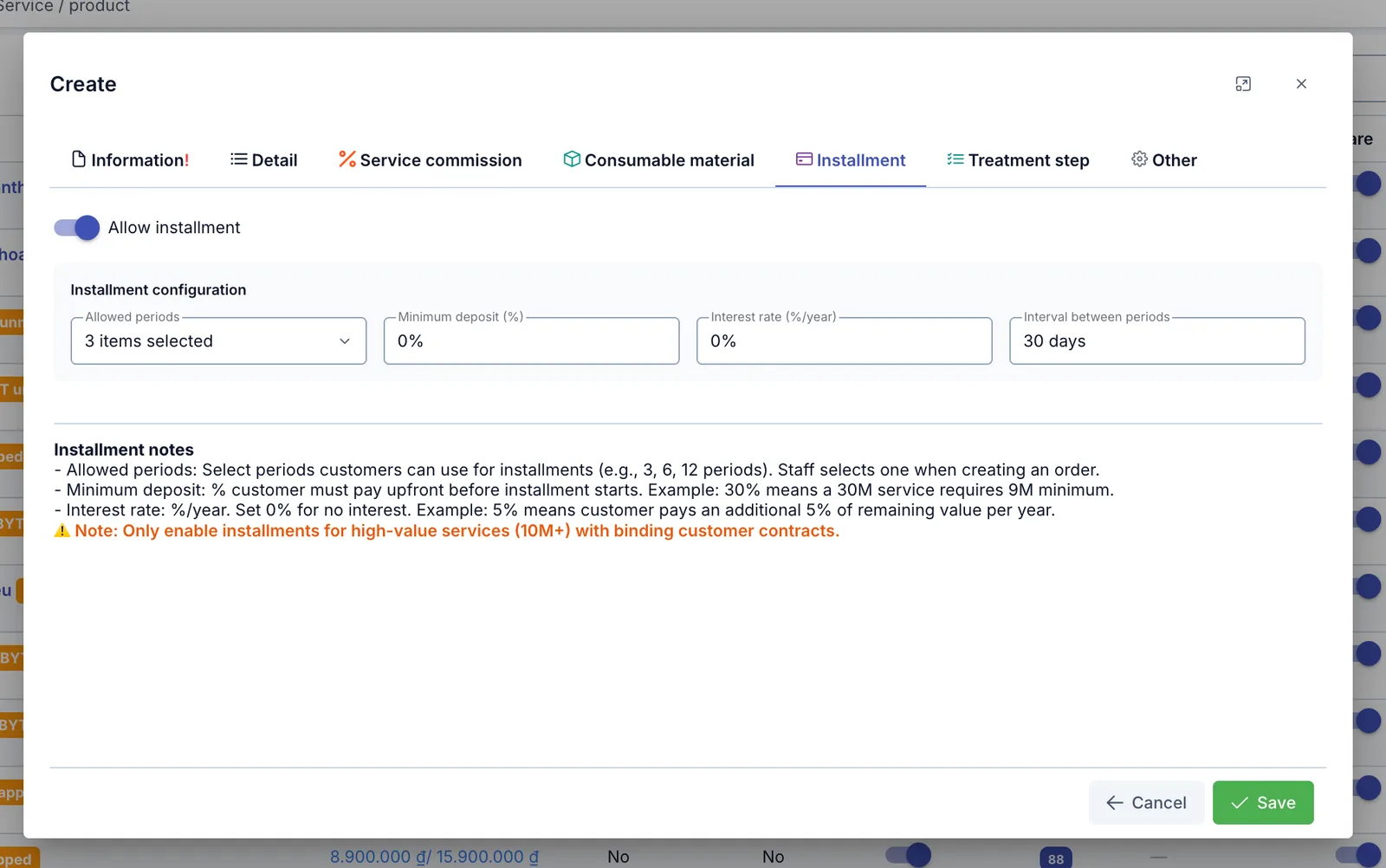Close the Create dialog
The height and width of the screenshot is (868, 1386).
1301,84
